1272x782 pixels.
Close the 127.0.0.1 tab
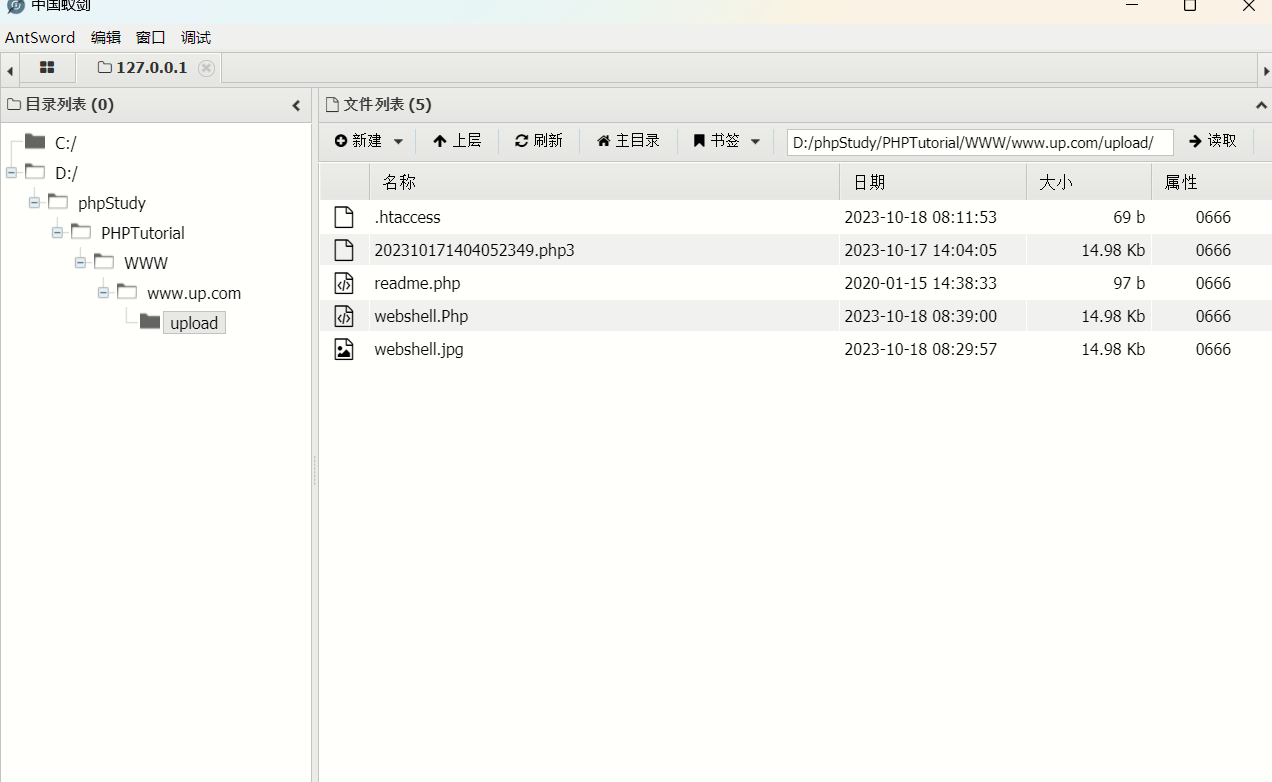[x=206, y=68]
